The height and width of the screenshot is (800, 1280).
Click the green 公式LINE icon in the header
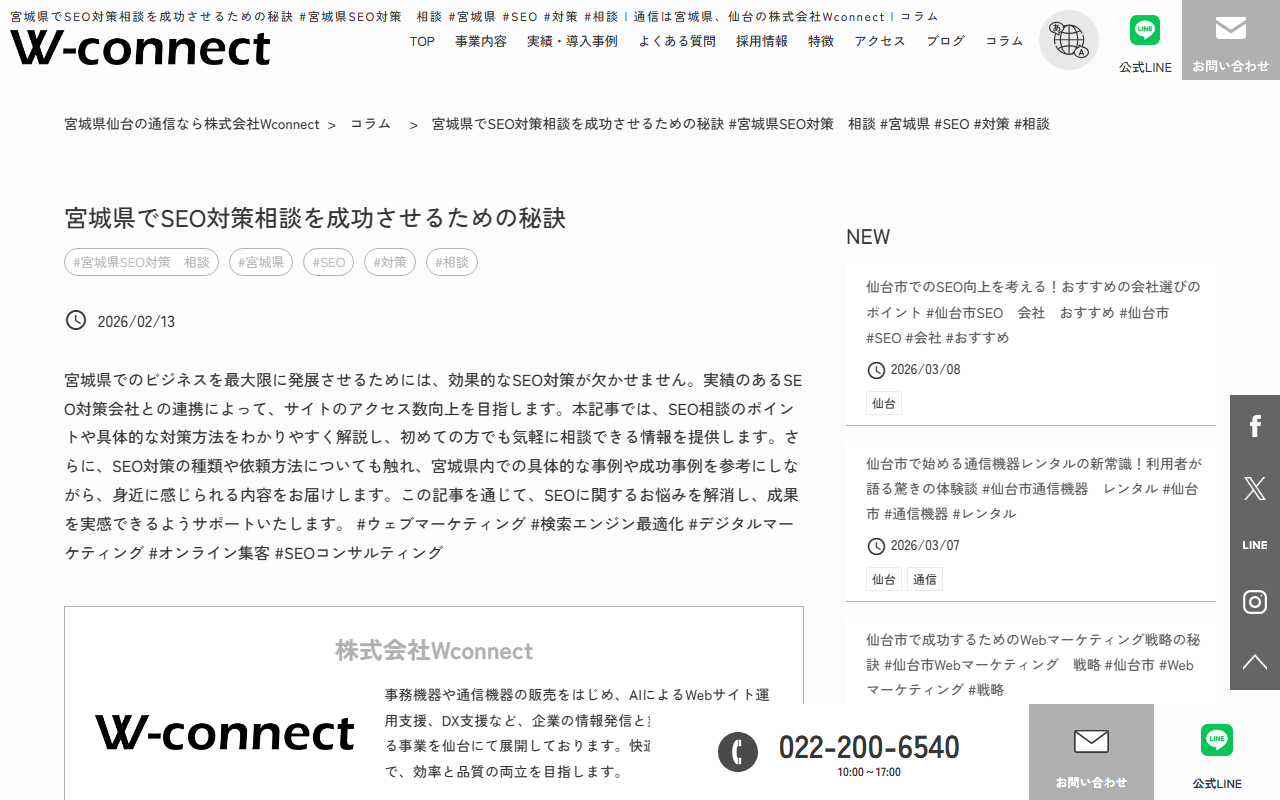(x=1145, y=30)
